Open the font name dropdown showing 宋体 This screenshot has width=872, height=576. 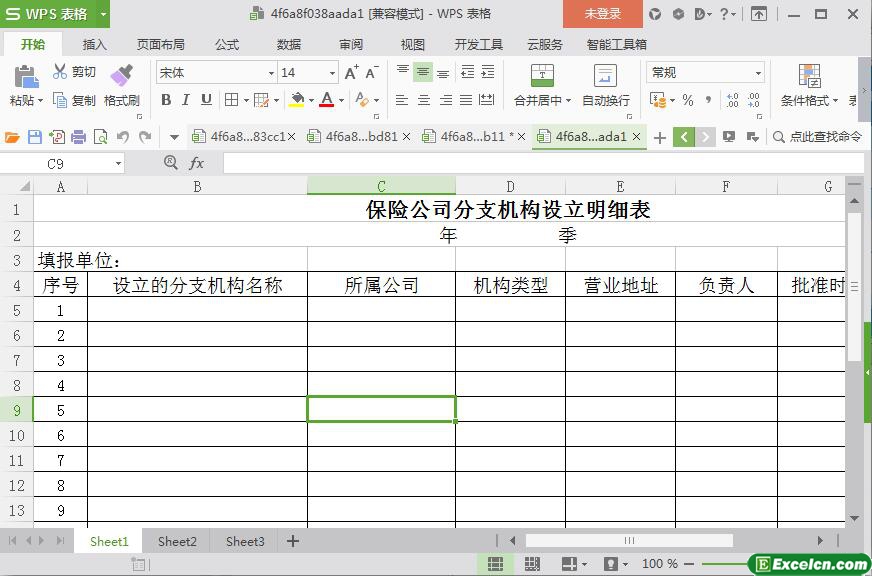[216, 72]
